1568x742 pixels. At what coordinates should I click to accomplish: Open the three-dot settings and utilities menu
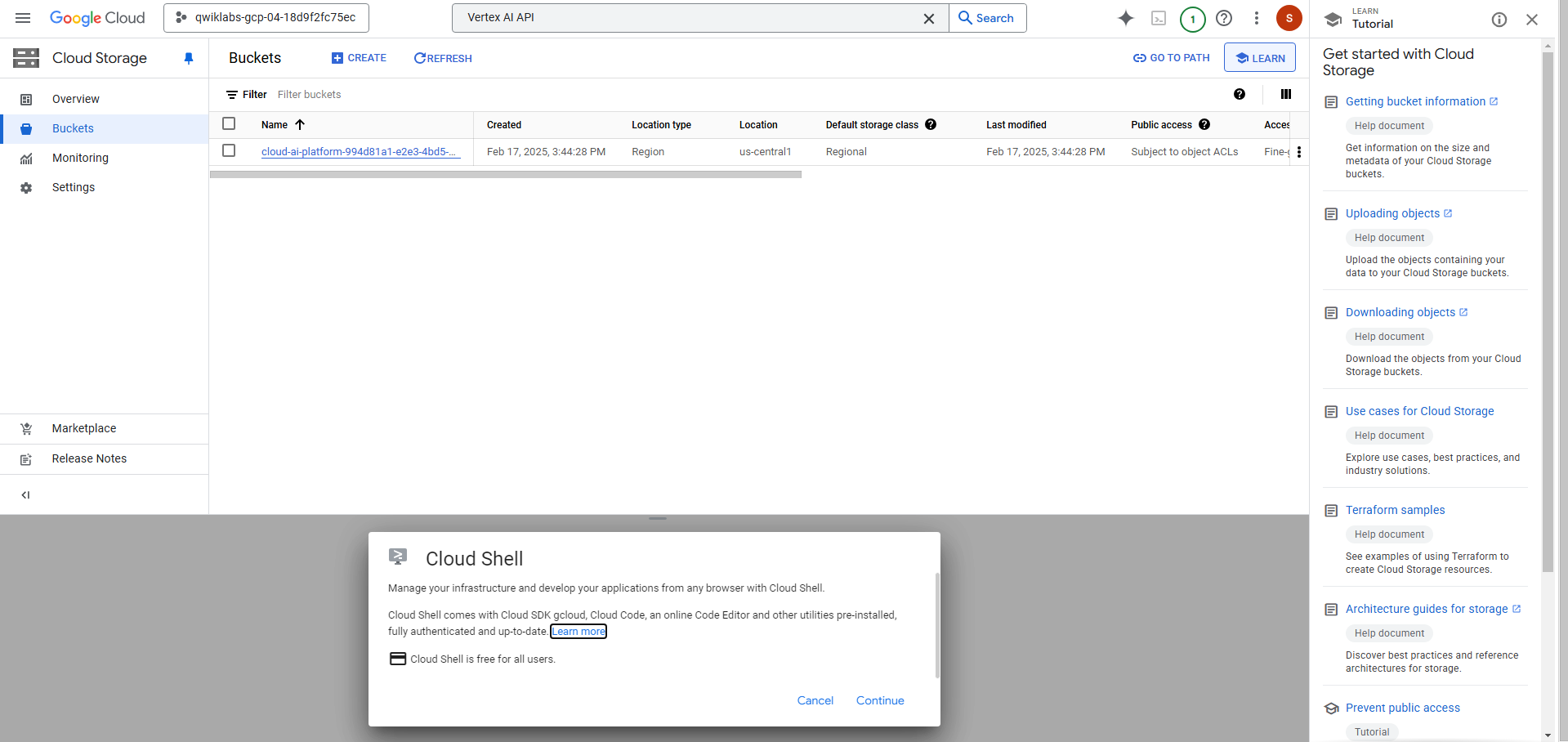point(1257,18)
